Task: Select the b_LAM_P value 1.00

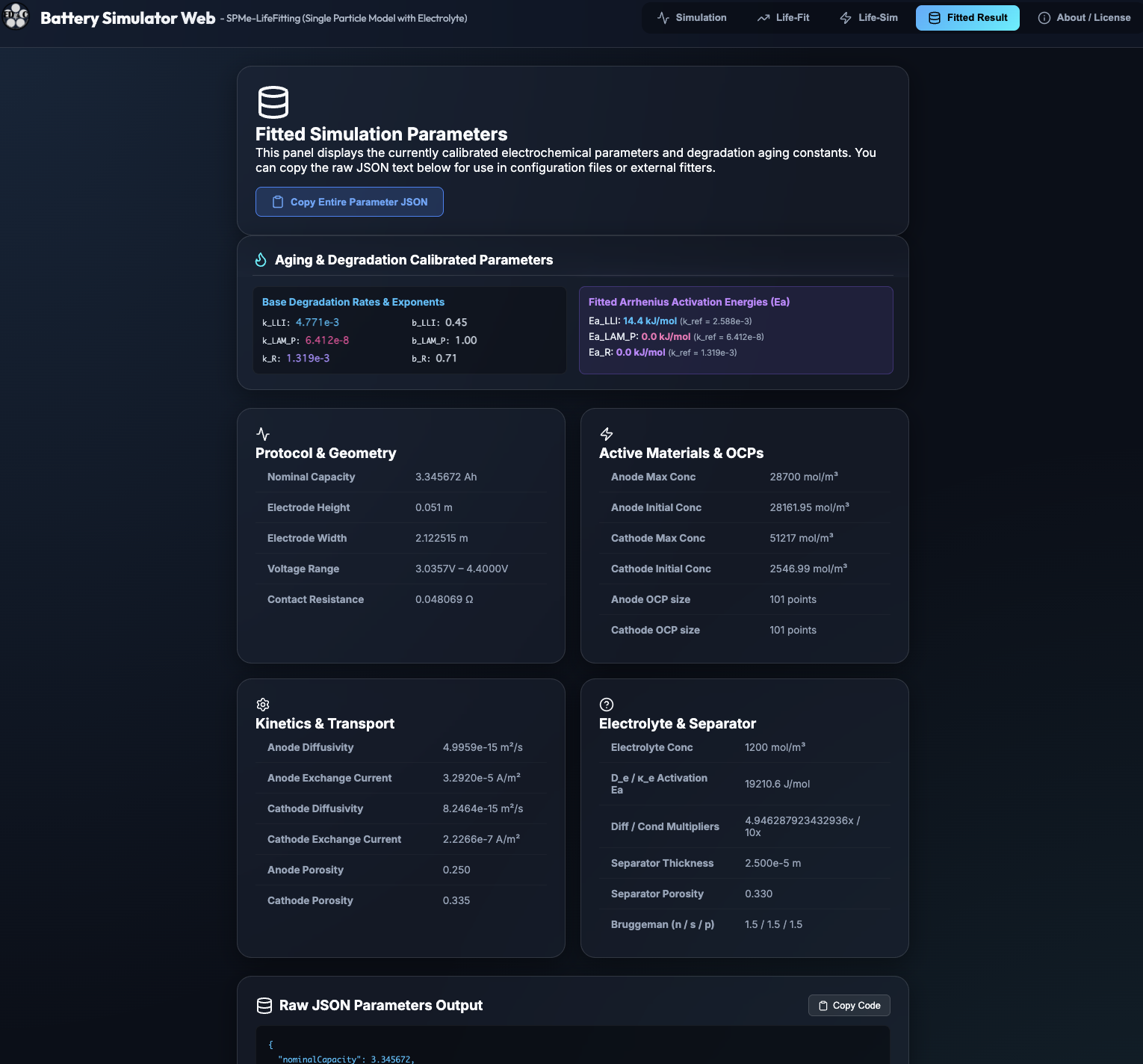Action: coord(466,340)
